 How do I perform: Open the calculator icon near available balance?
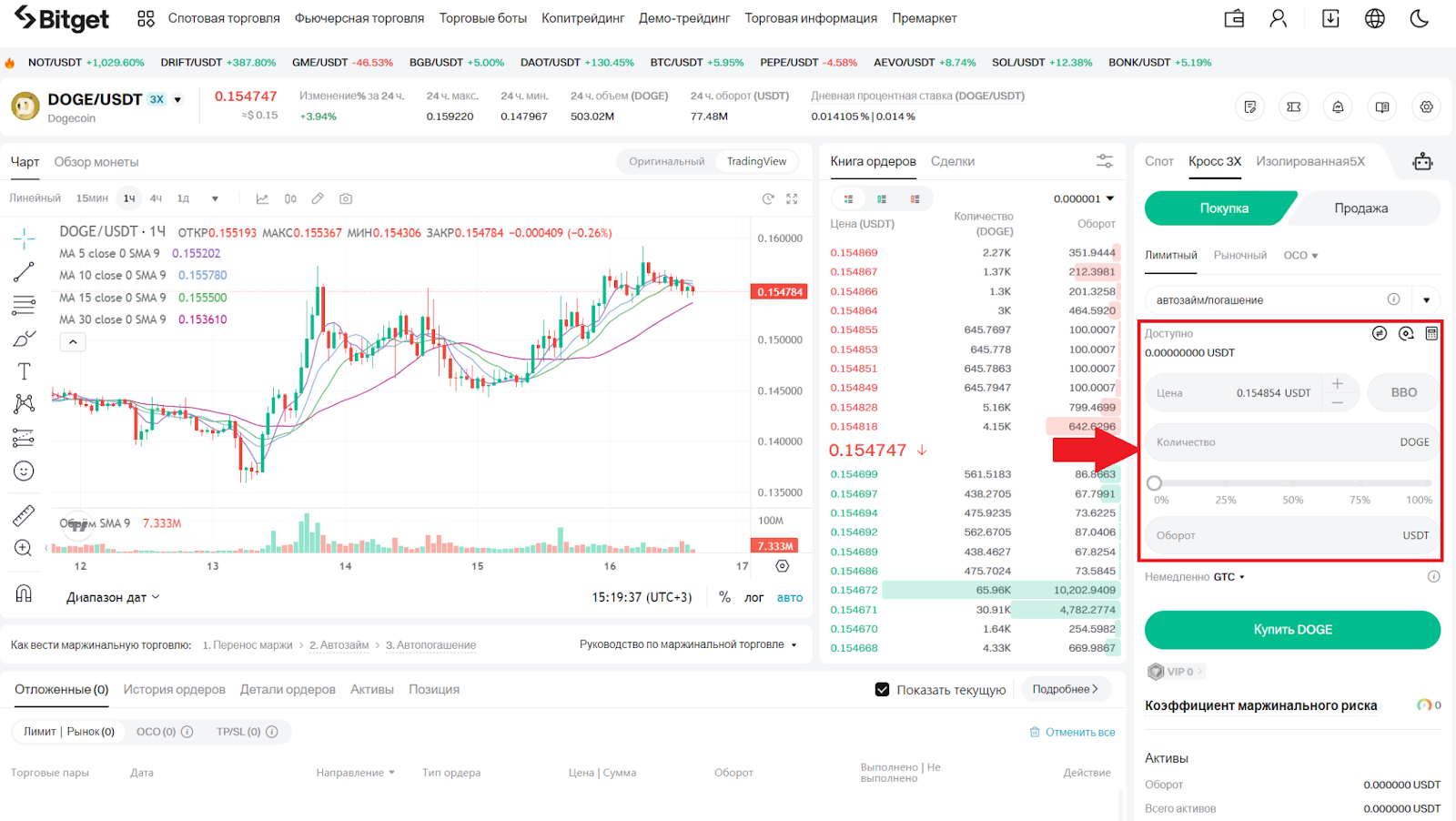1431,333
